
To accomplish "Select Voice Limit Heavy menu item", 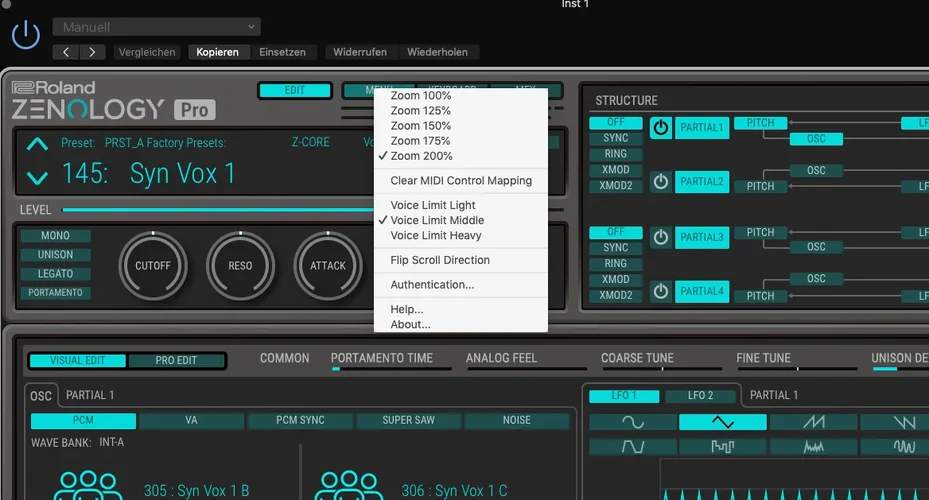I will tap(435, 236).
